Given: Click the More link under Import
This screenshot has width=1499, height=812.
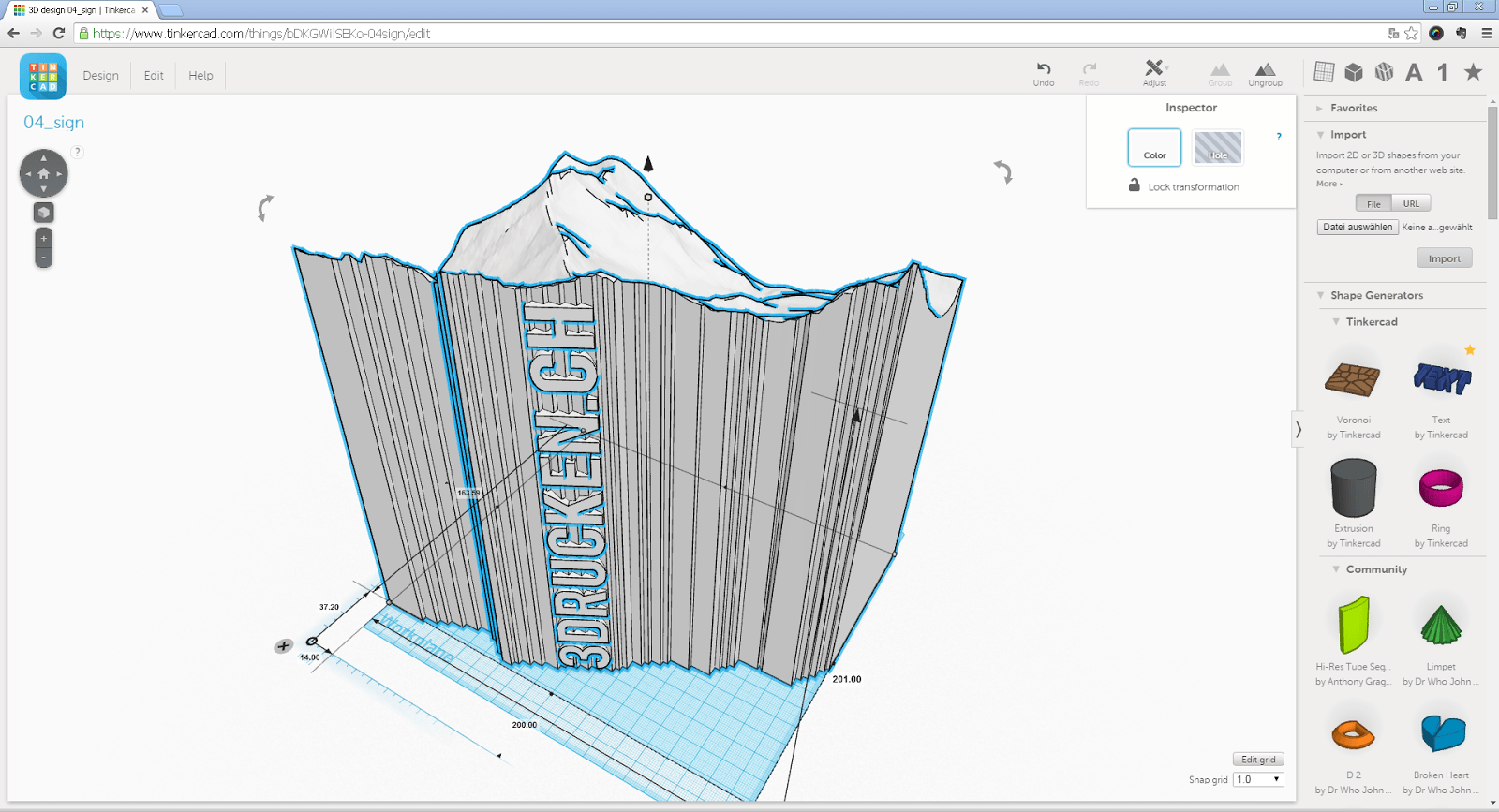Looking at the screenshot, I should [1328, 185].
